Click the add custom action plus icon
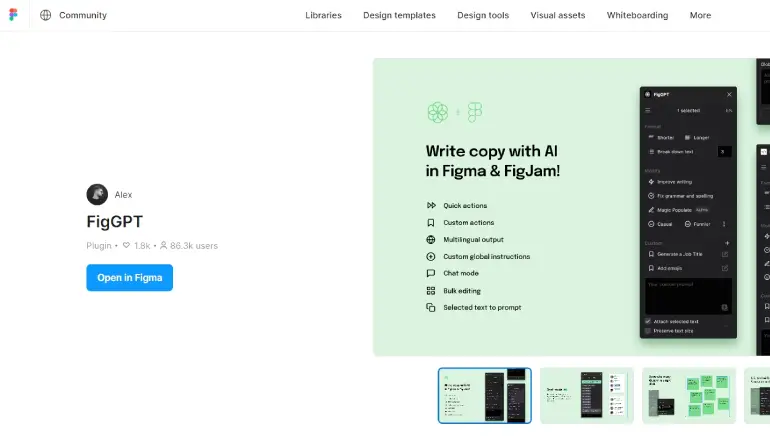 (x=727, y=243)
